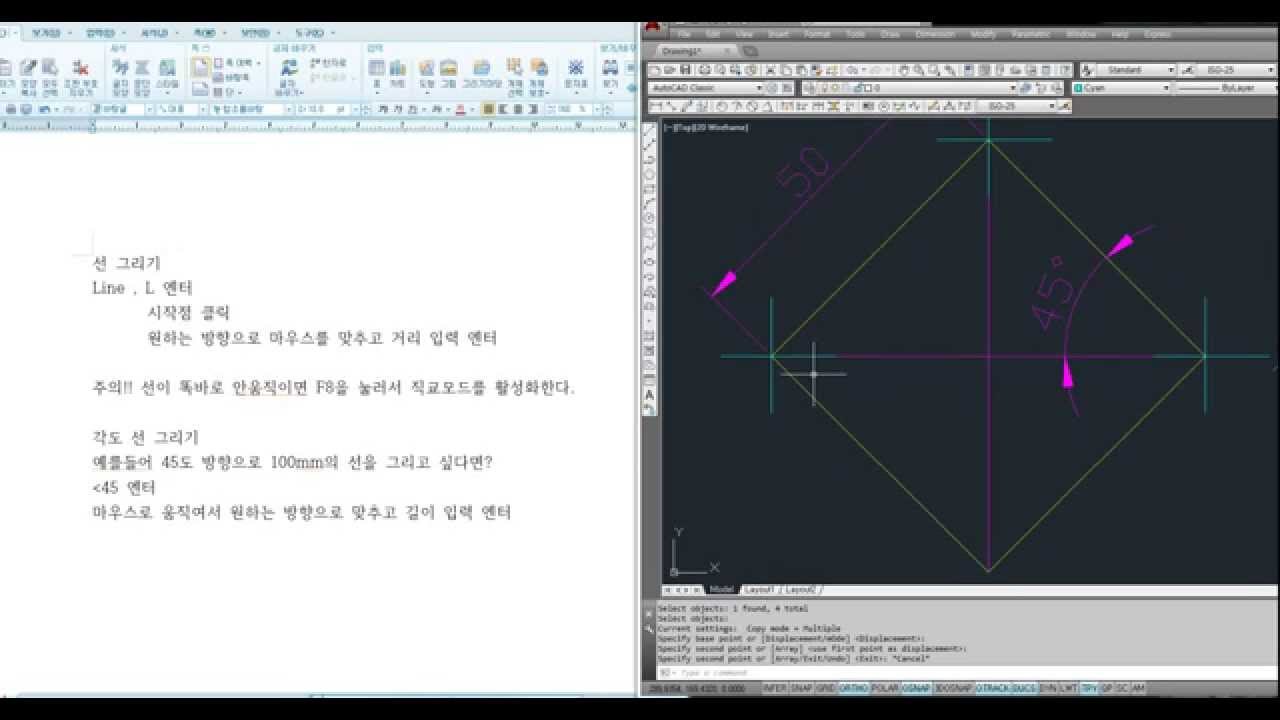
Task: Click the horizontal ruler in word processor
Action: pos(318,126)
